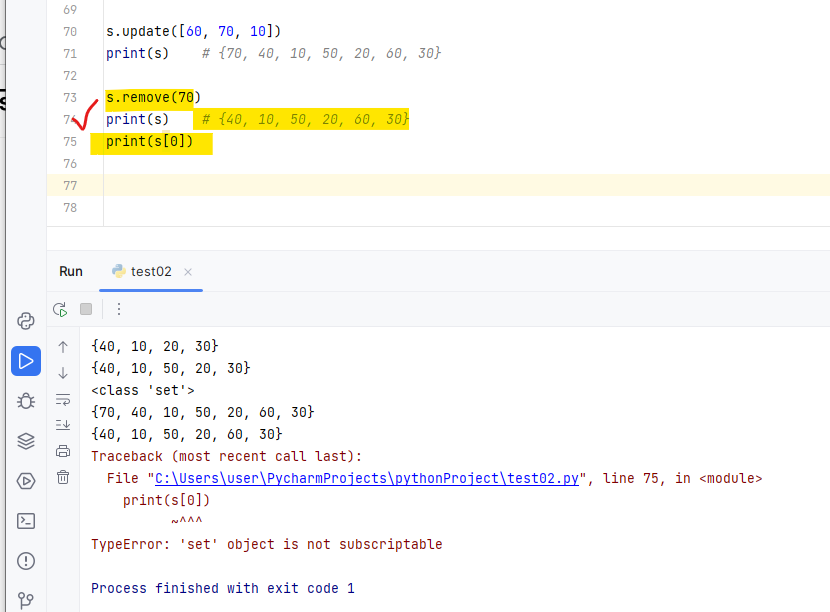Click the comment # {40, 10, 50, 20, 60, 30}
Screen dimensions: 830x612
(305, 120)
